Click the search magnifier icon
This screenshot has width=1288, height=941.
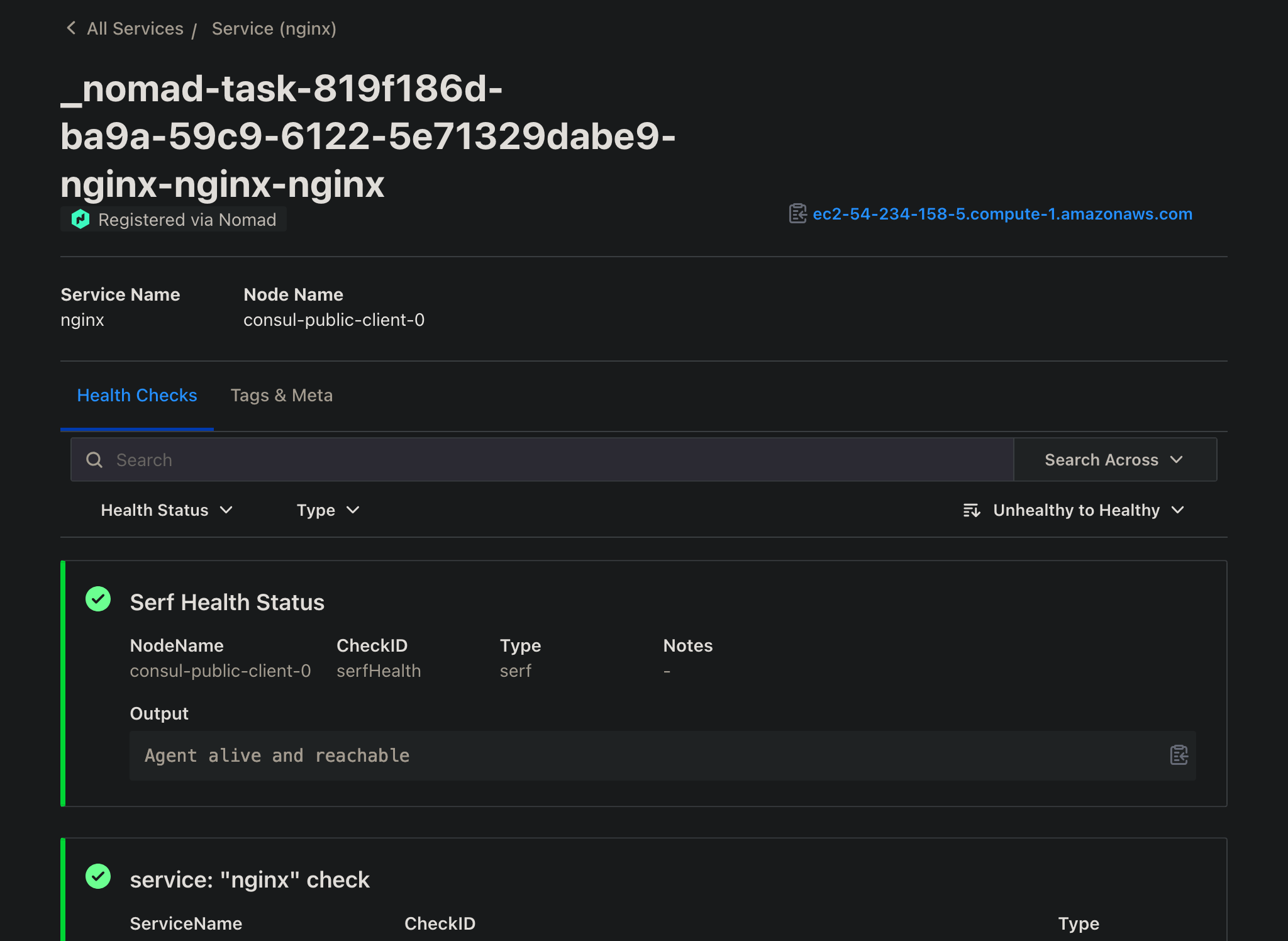[x=94, y=460]
